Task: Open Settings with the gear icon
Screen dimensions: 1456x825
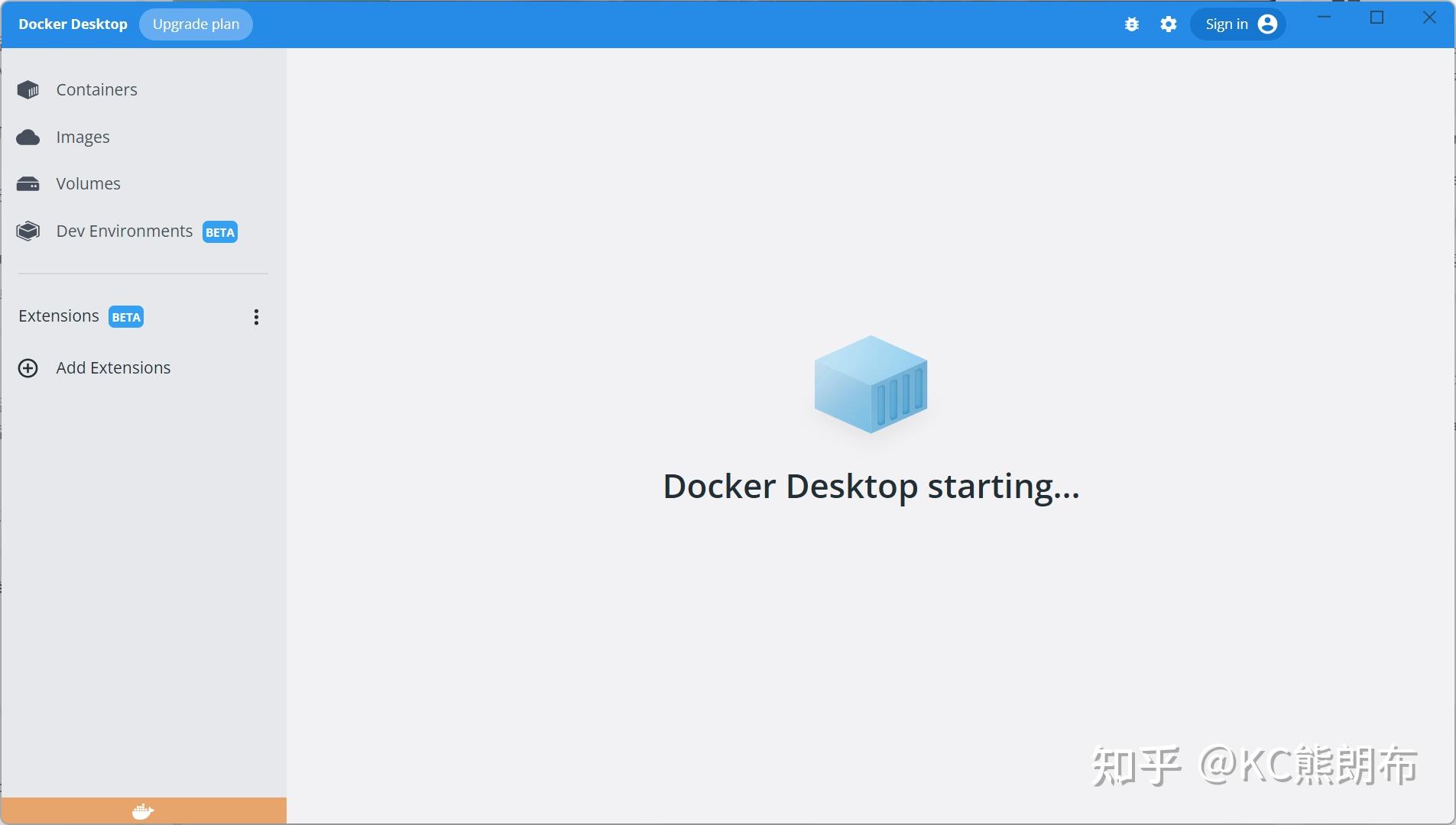Action: [x=1168, y=24]
